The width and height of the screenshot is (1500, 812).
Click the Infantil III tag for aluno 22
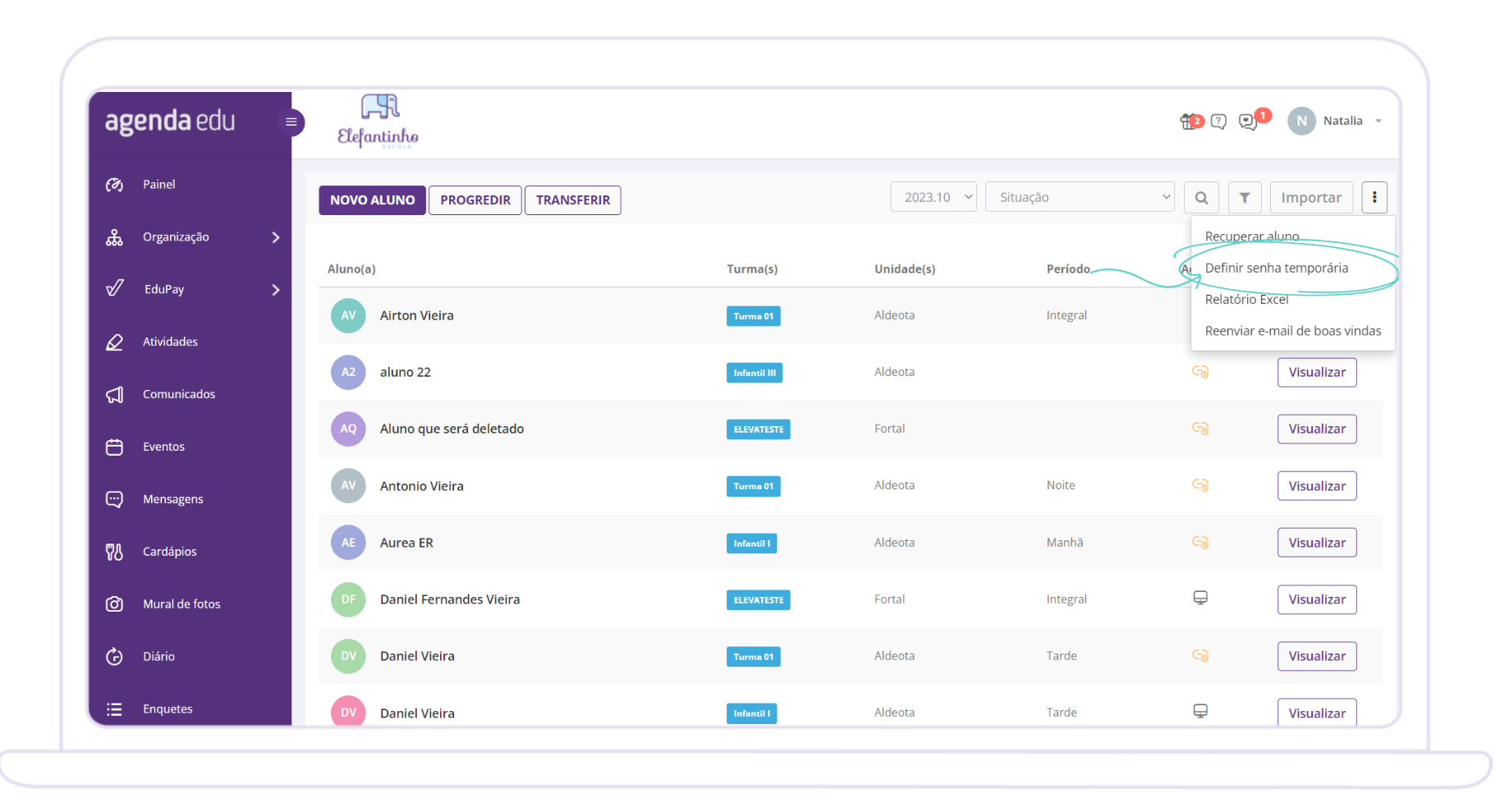click(x=755, y=373)
